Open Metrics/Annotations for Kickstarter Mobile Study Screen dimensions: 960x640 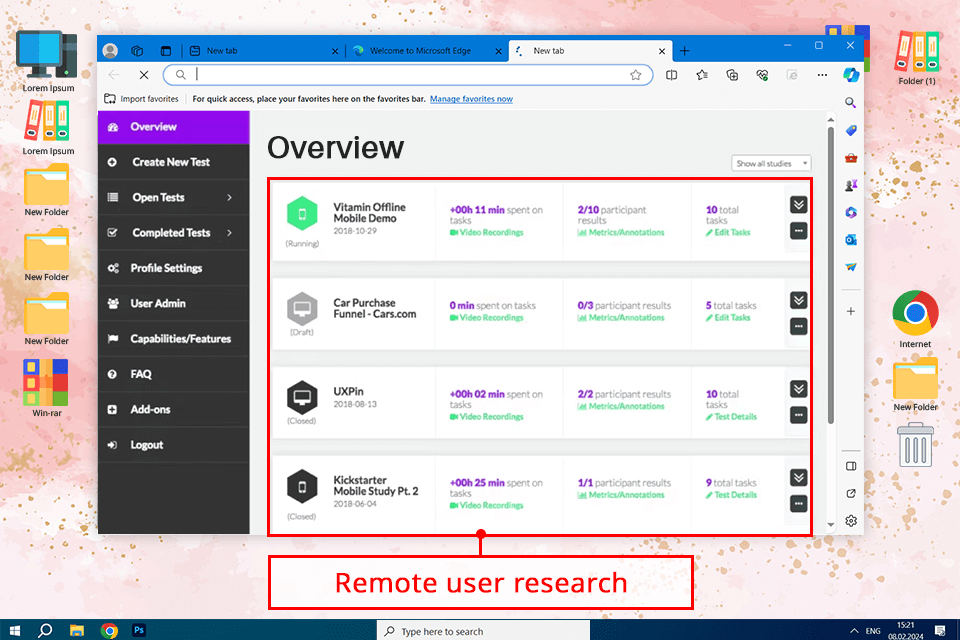tap(621, 495)
